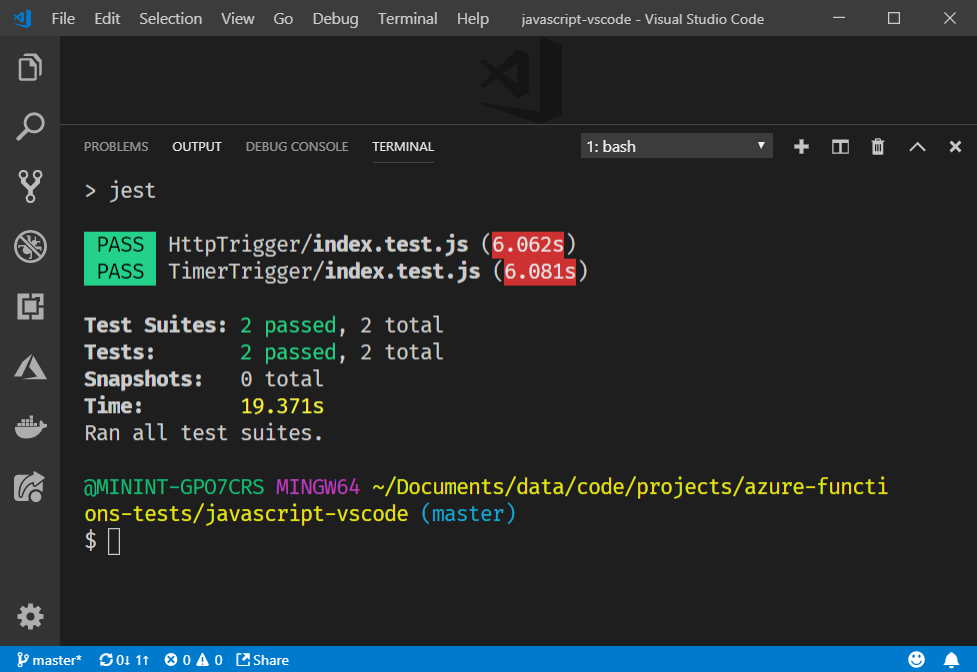Open the View menu
977x672 pixels.
[x=237, y=19]
